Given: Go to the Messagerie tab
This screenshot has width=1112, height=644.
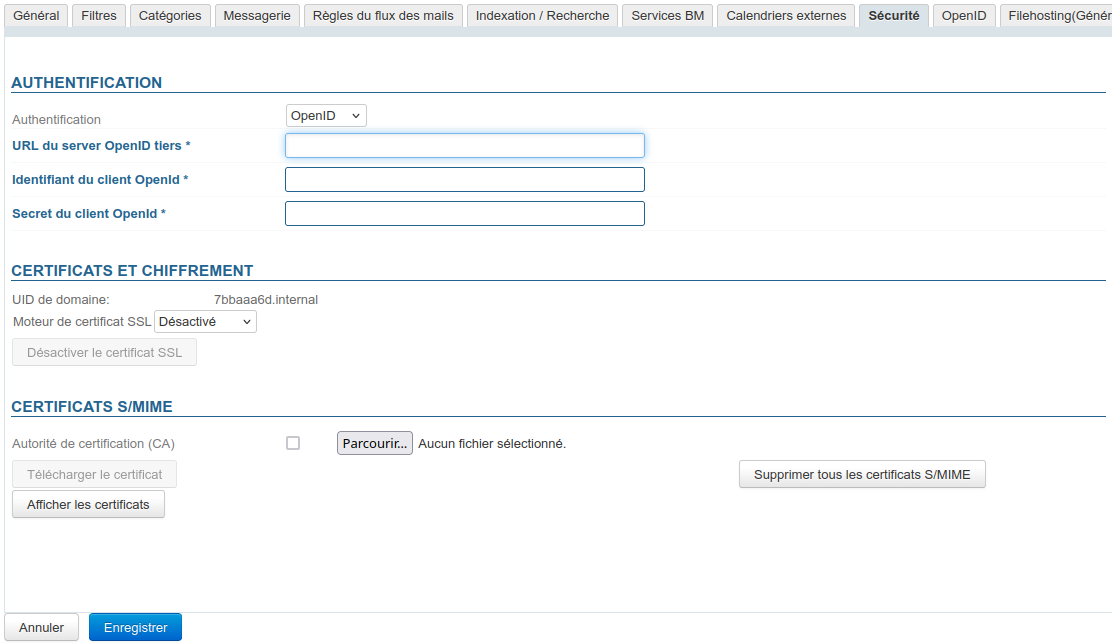Looking at the screenshot, I should coord(257,16).
